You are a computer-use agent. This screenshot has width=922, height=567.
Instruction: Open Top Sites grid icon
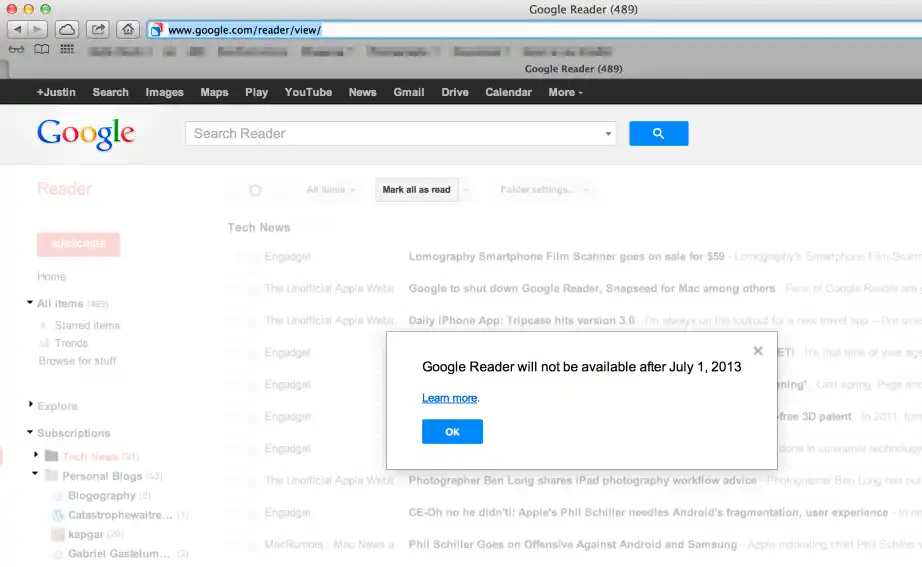(x=67, y=49)
